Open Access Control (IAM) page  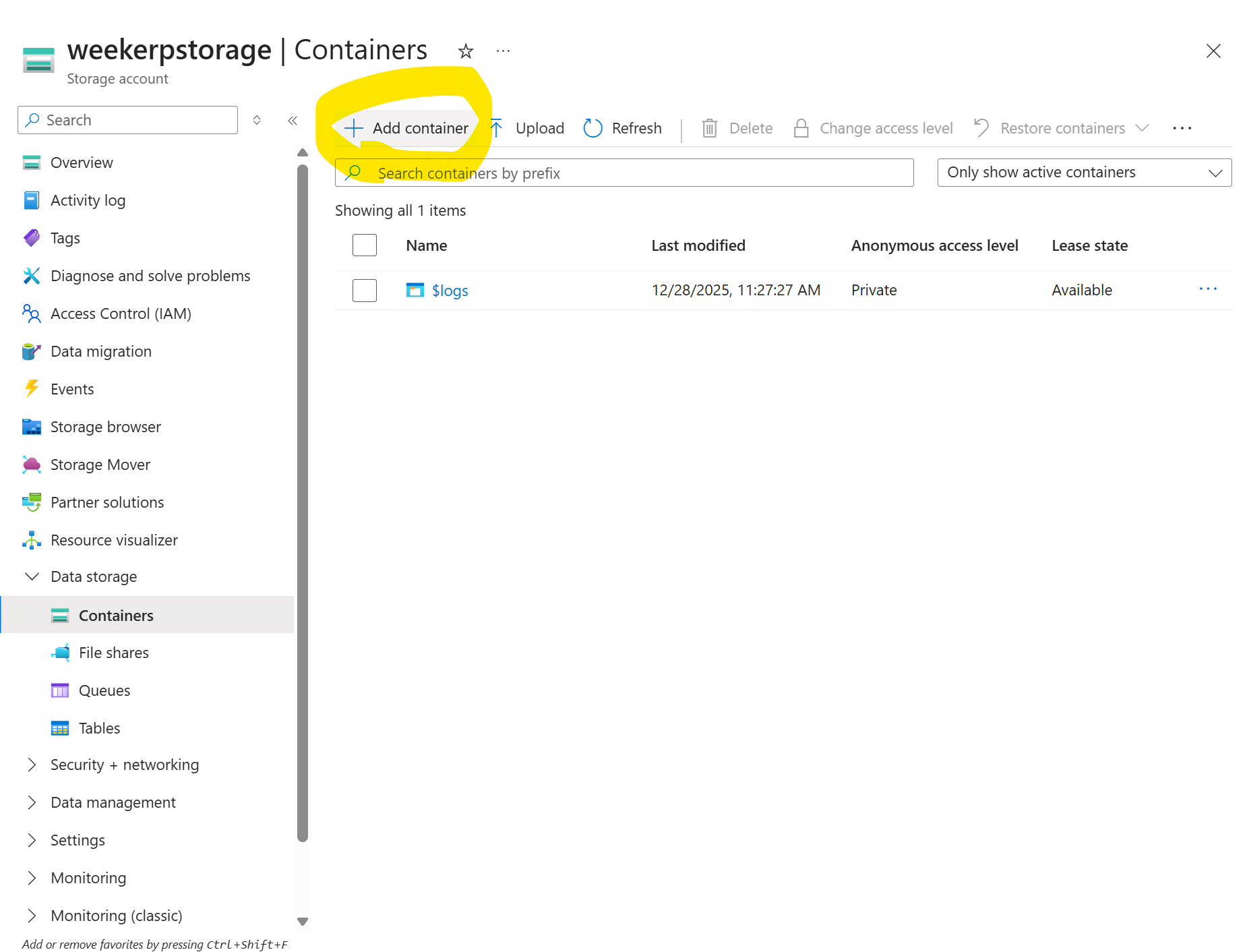click(121, 314)
